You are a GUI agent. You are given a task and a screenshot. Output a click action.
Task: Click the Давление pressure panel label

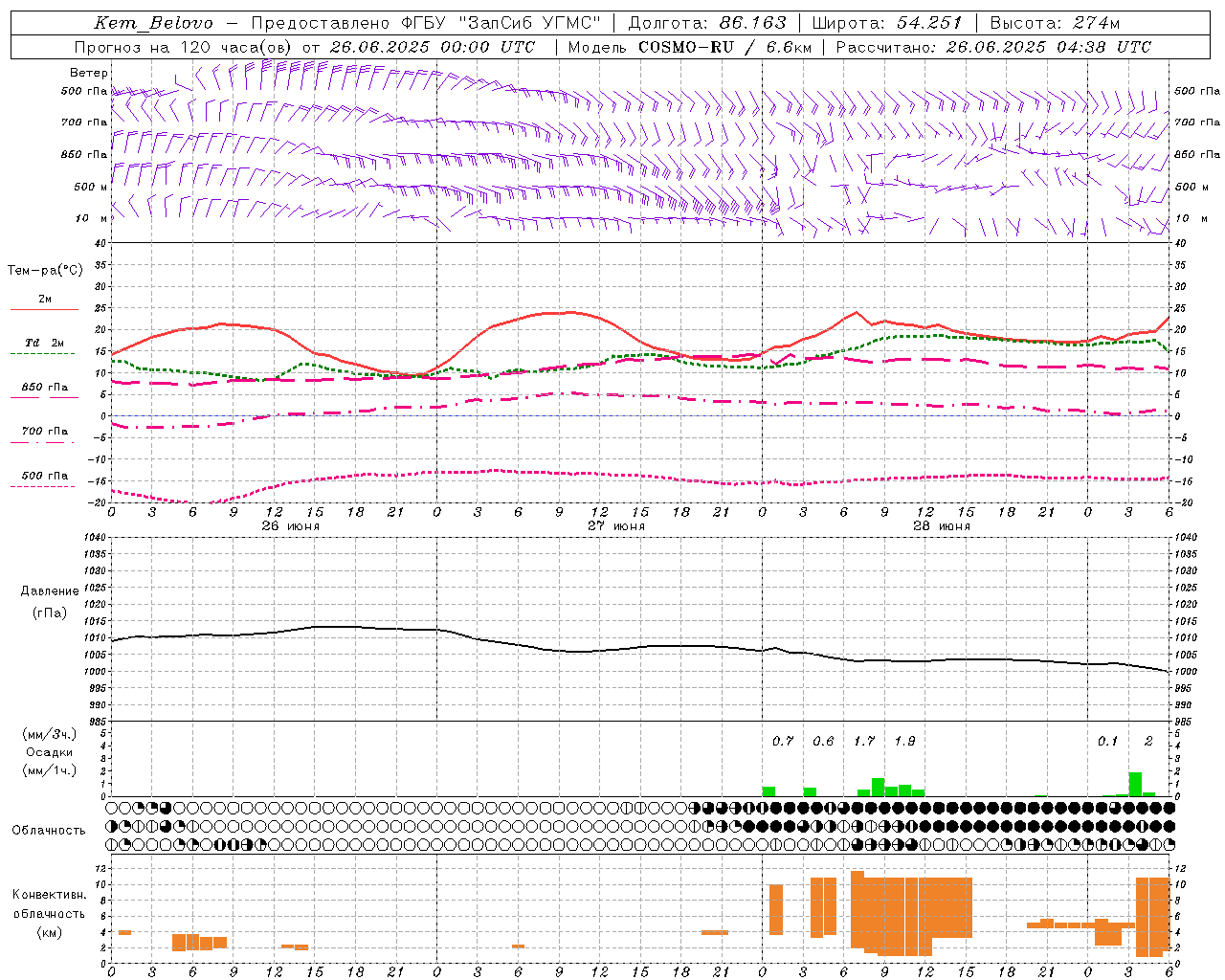coord(50,591)
